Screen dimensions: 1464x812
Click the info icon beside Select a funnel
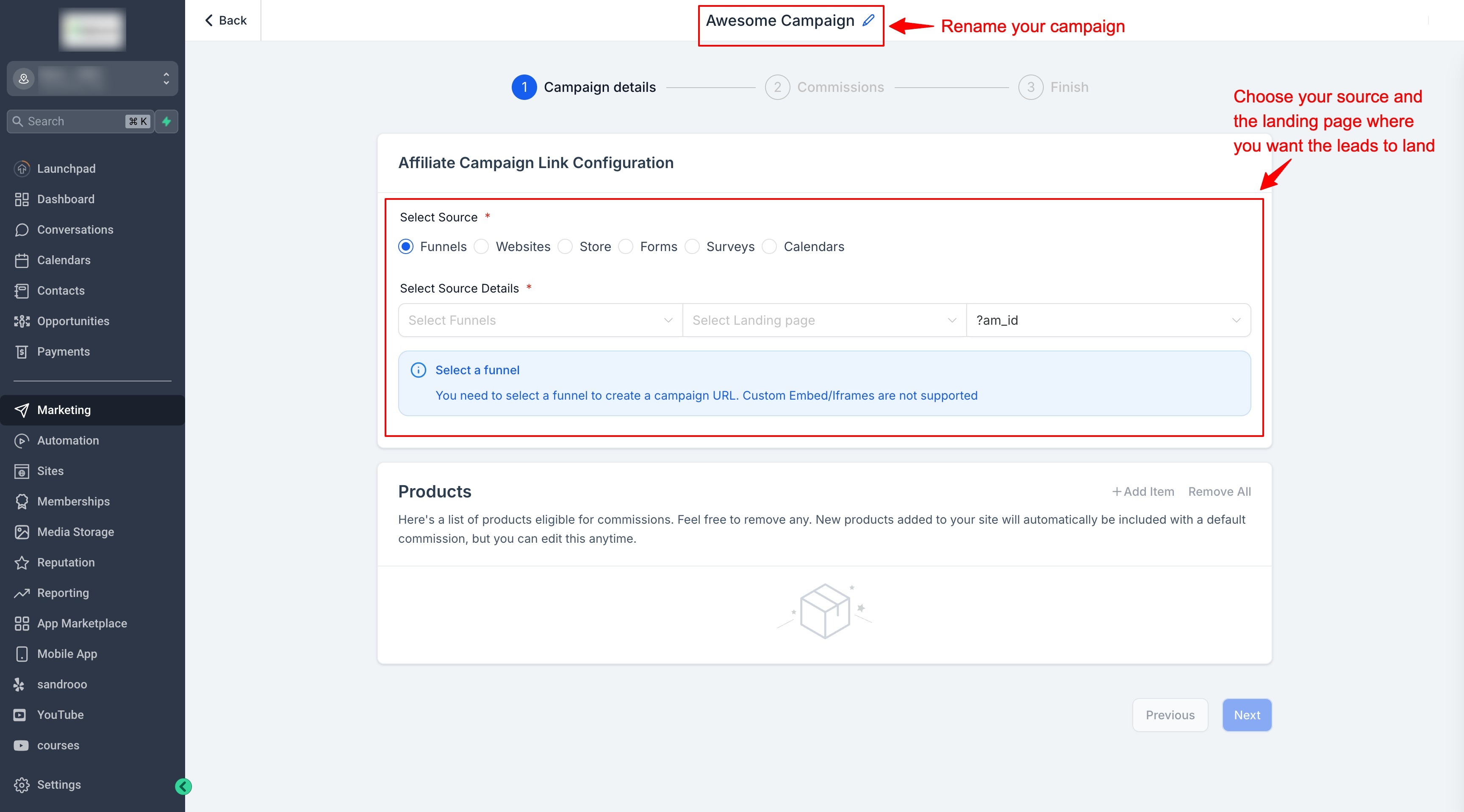pos(418,370)
